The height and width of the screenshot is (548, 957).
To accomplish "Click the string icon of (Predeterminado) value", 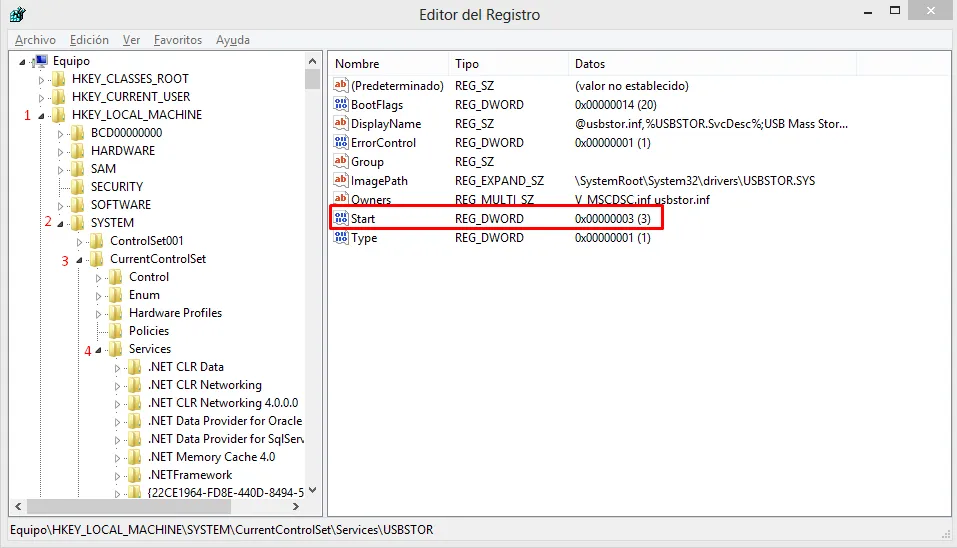I will (x=341, y=85).
